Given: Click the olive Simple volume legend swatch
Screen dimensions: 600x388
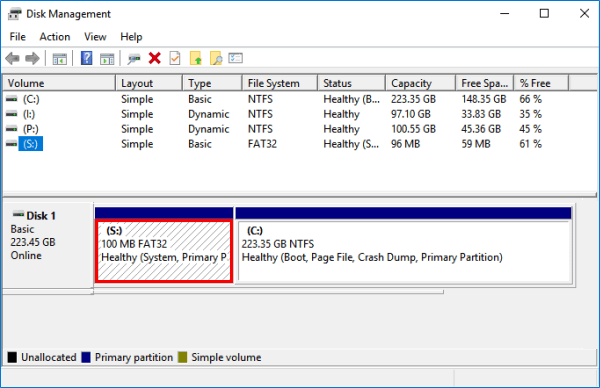Looking at the screenshot, I should click(x=183, y=357).
